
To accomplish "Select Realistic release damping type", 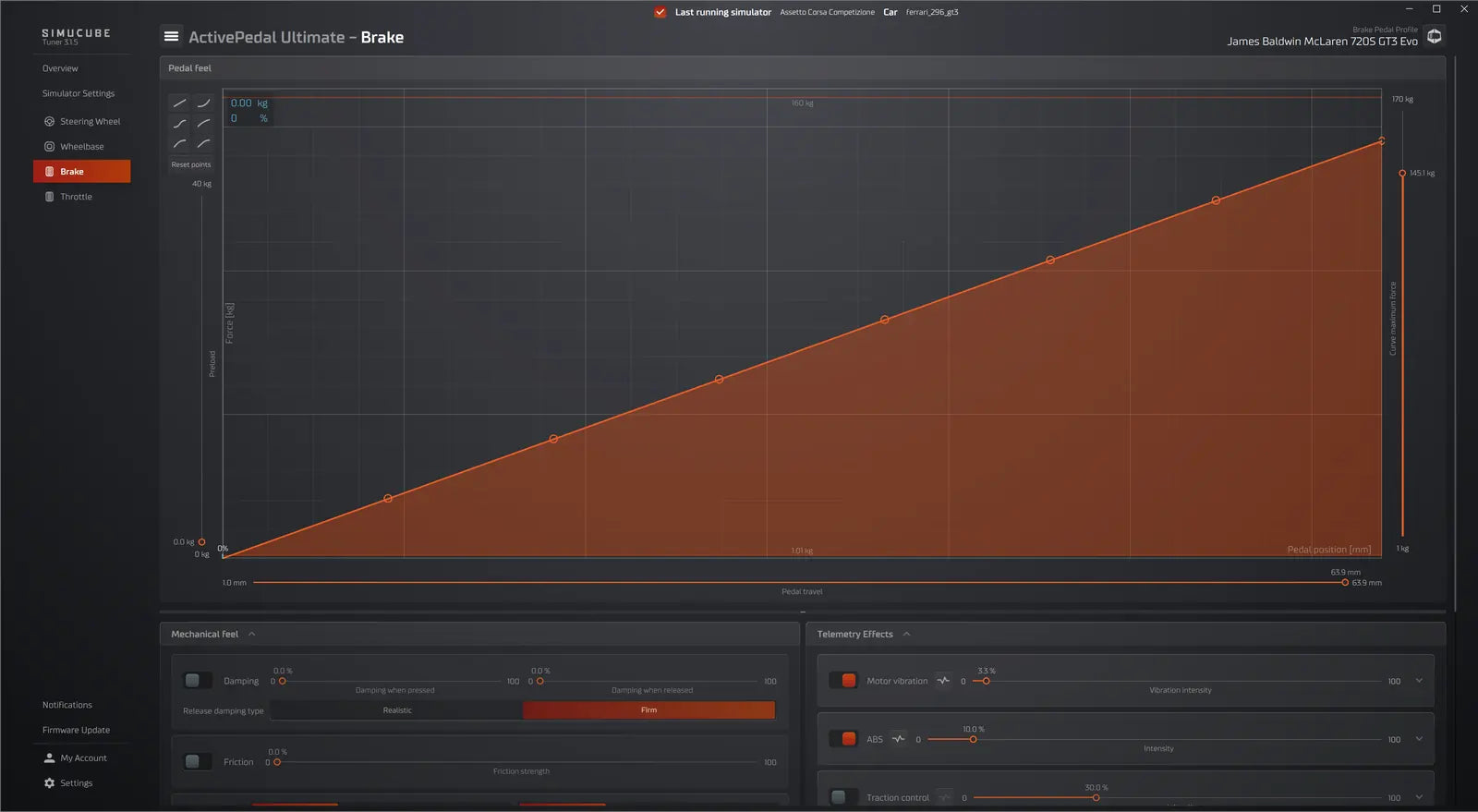I will (397, 710).
